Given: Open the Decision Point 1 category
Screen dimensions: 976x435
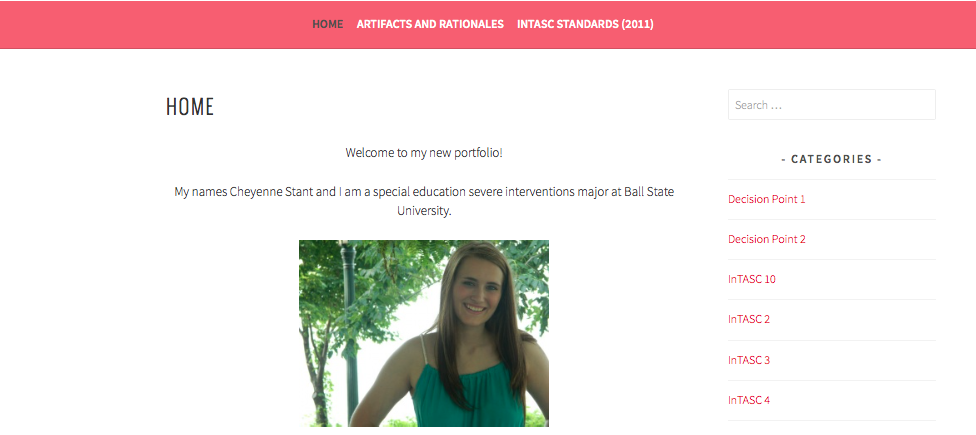Looking at the screenshot, I should [767, 199].
